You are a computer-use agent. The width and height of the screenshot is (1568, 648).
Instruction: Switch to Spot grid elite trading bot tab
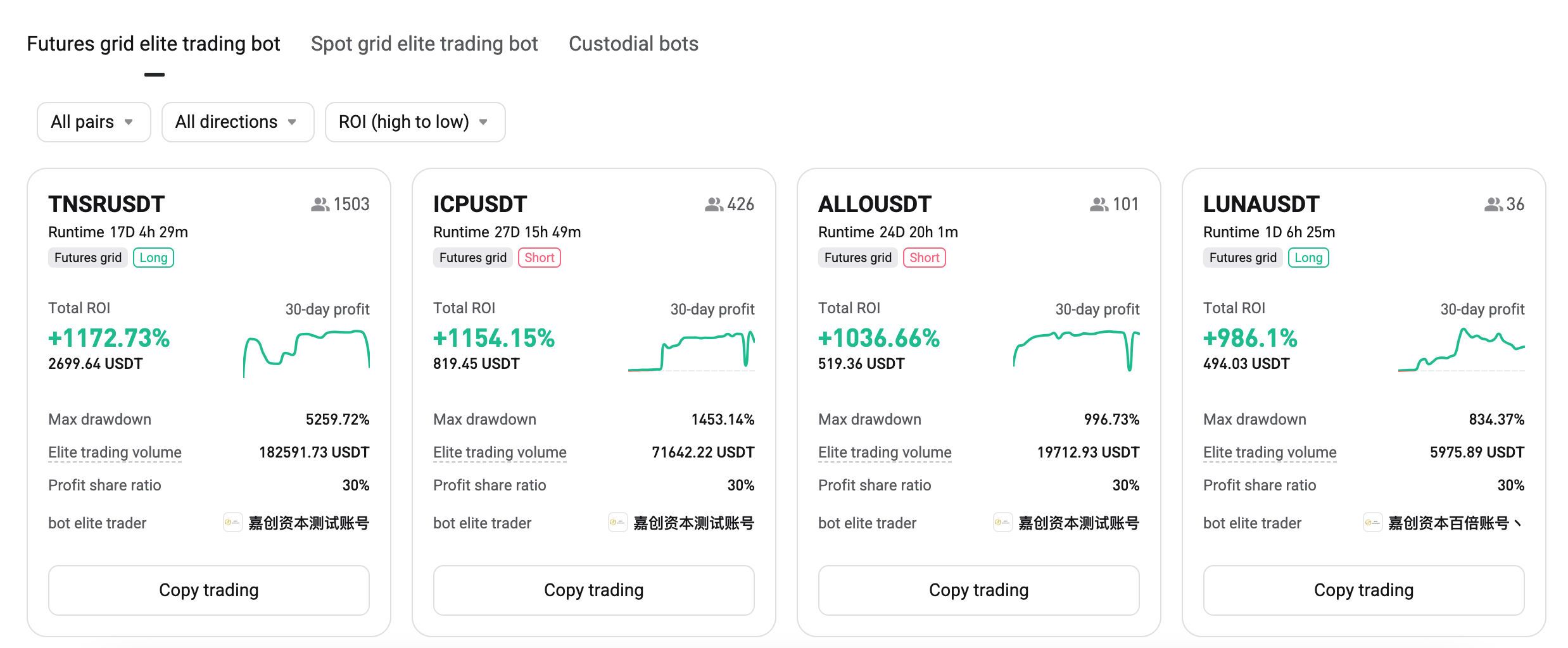[x=424, y=44]
